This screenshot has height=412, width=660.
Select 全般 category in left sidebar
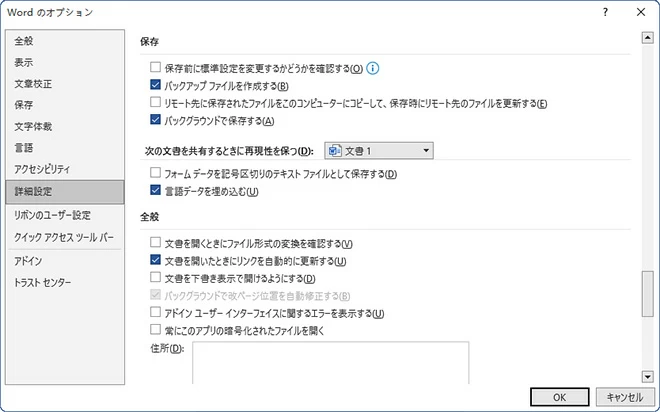coord(24,41)
